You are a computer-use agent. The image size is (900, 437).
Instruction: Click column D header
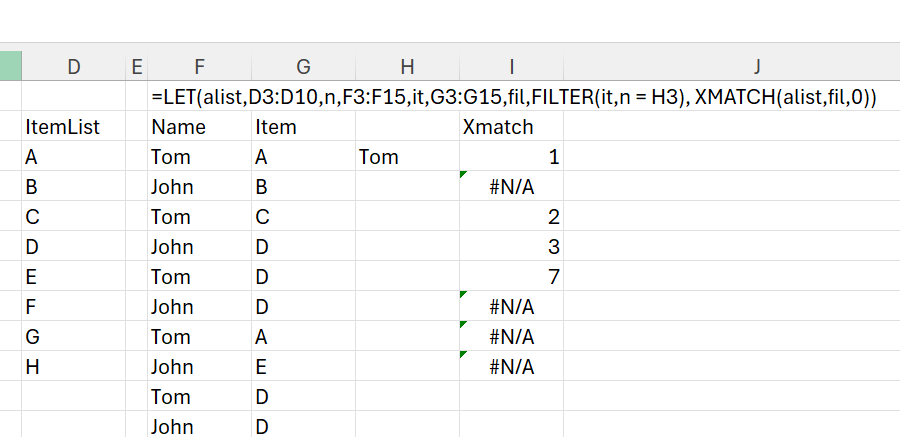(x=73, y=67)
